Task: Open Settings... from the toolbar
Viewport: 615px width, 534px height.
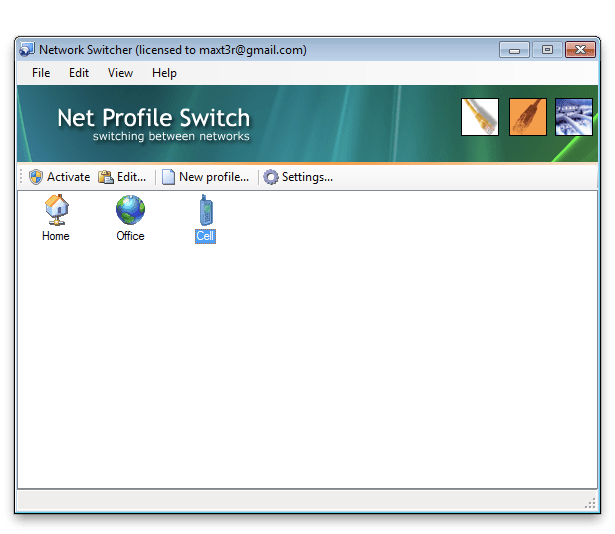Action: pyautogui.click(x=298, y=177)
